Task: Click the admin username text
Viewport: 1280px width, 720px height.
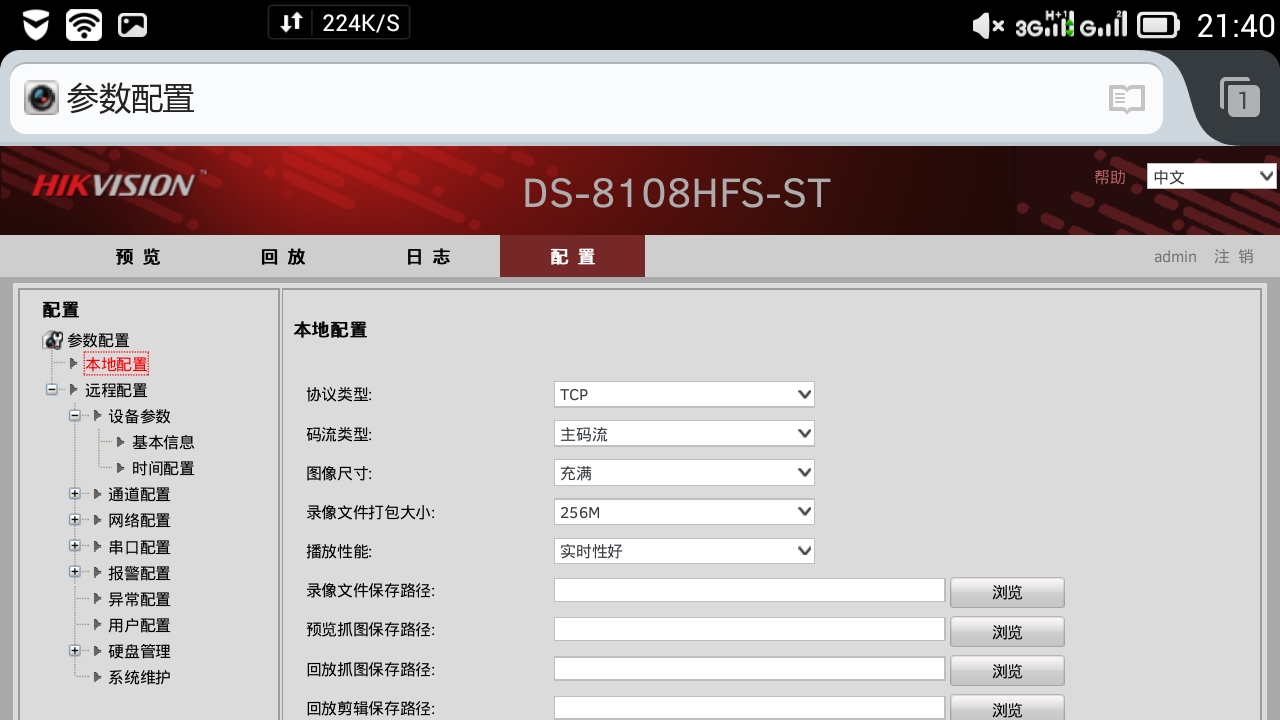Action: [x=1175, y=257]
